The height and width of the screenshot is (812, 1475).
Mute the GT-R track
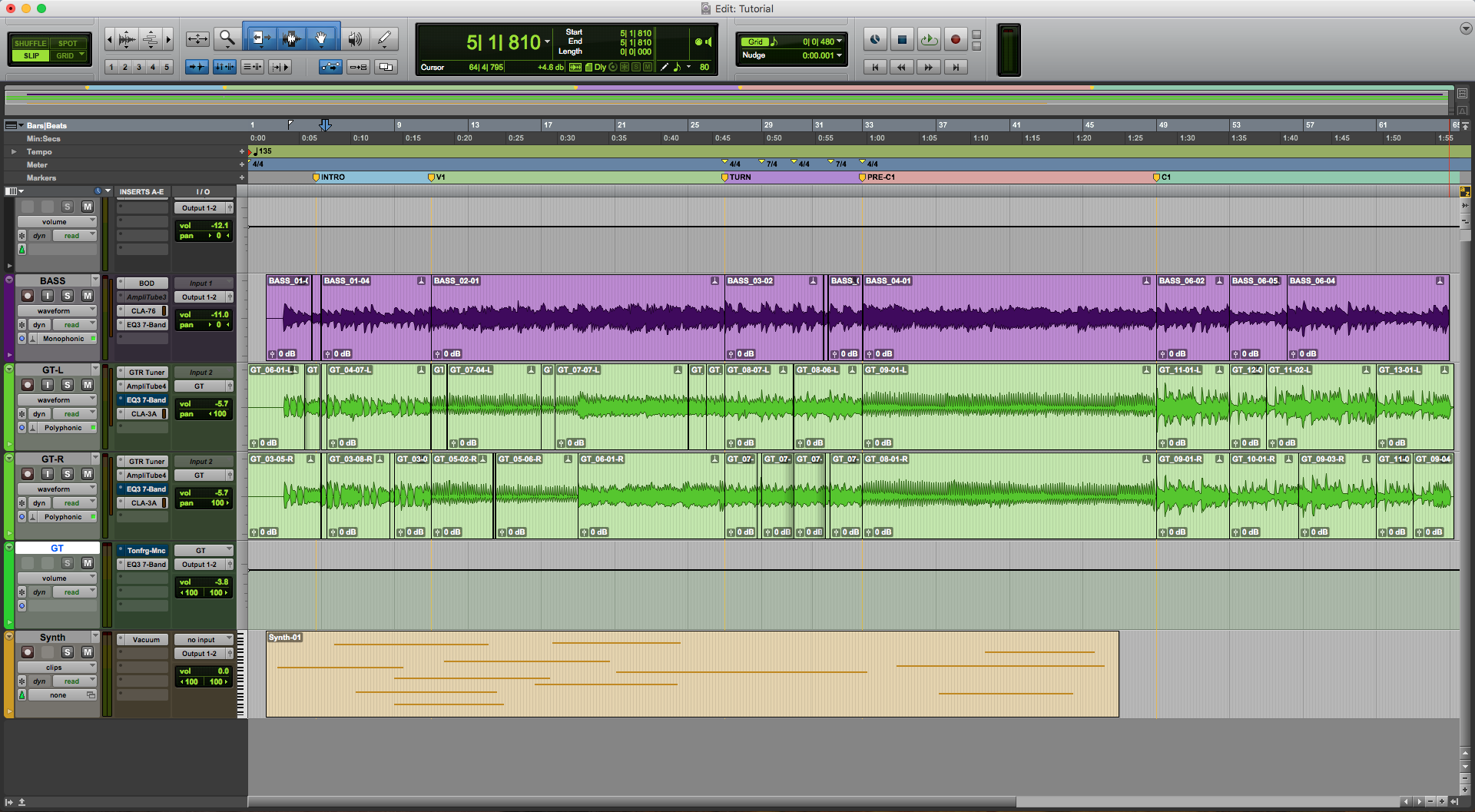click(x=88, y=474)
